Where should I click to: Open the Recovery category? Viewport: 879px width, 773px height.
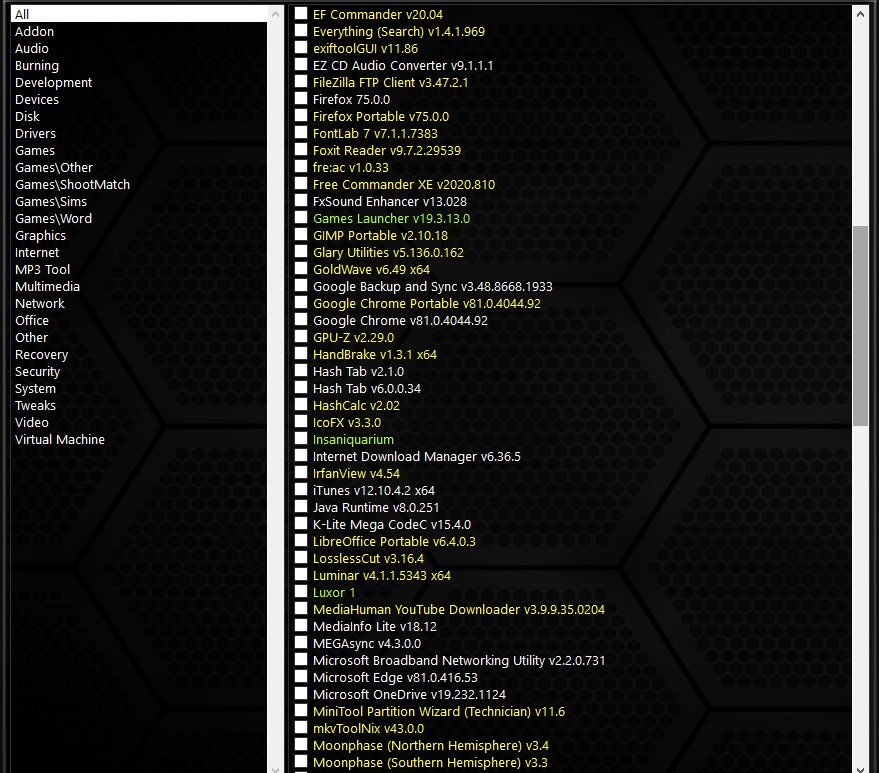[x=41, y=354]
